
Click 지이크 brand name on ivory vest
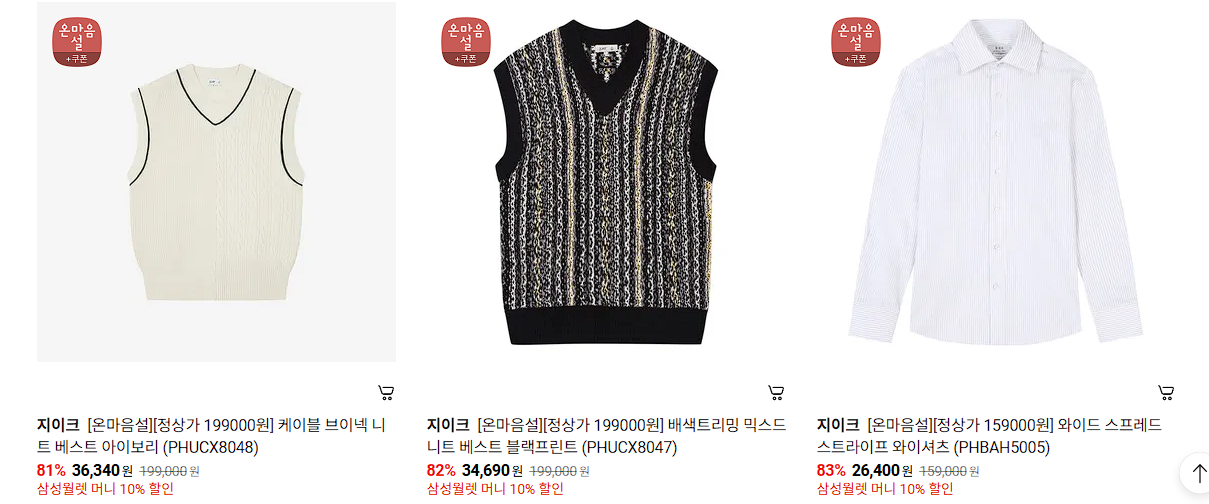point(58,425)
